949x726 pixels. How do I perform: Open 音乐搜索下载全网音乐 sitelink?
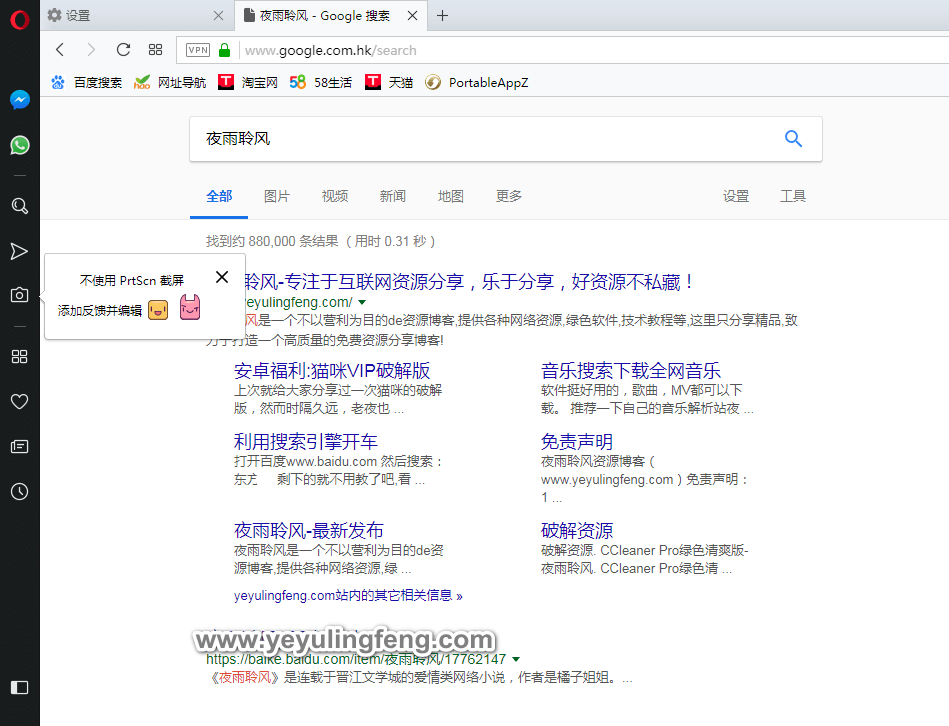(631, 370)
